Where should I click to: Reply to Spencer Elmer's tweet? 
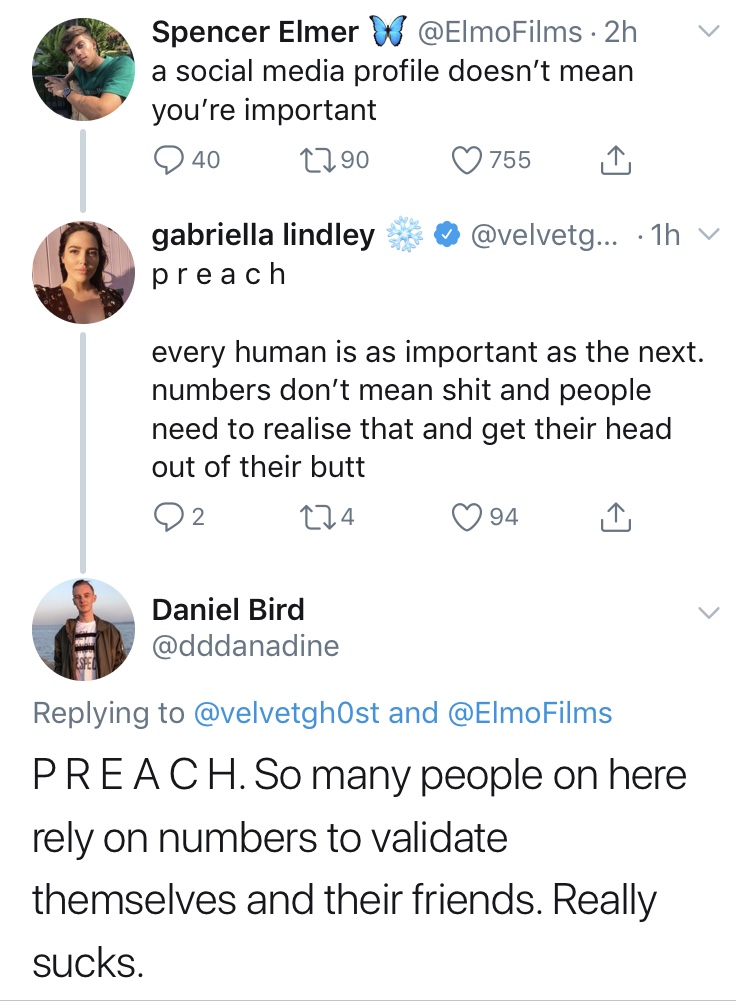click(x=168, y=159)
